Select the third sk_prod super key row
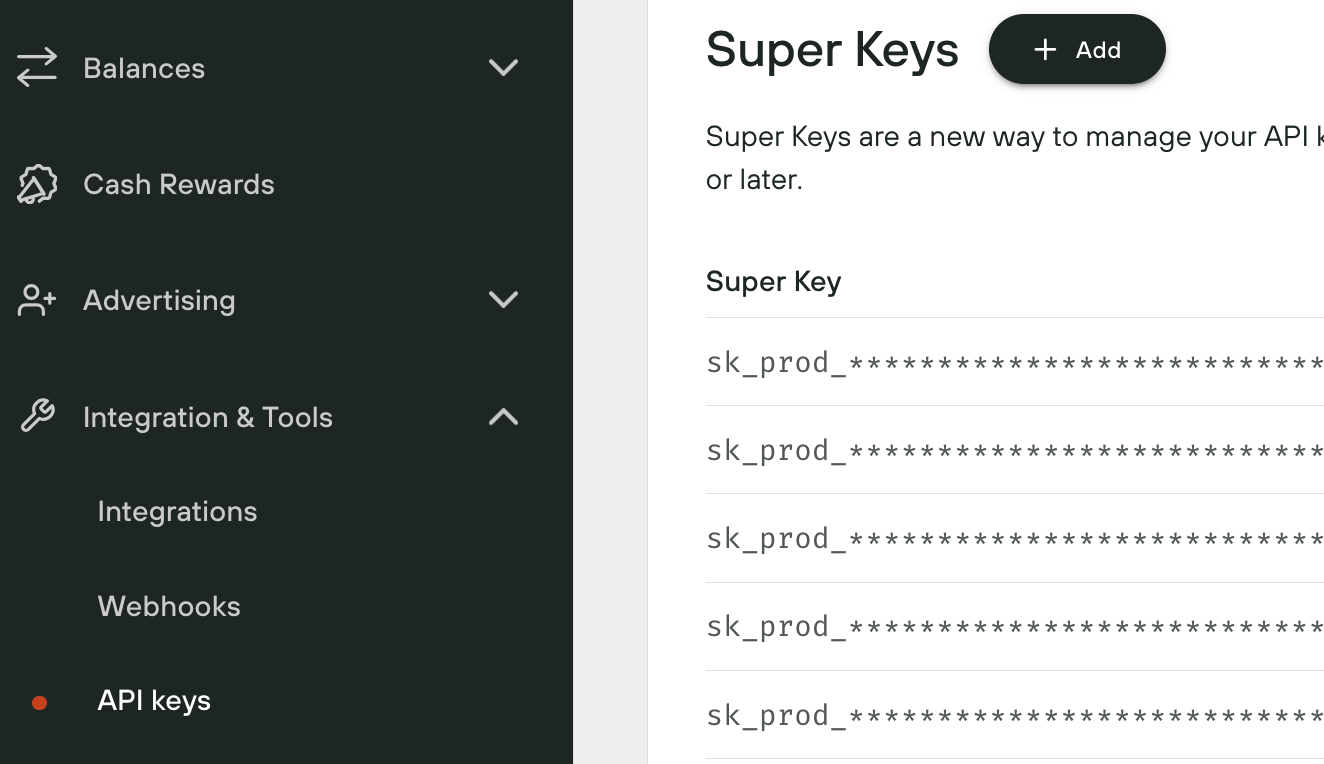Screen dimensions: 1324x764 point(1014,538)
